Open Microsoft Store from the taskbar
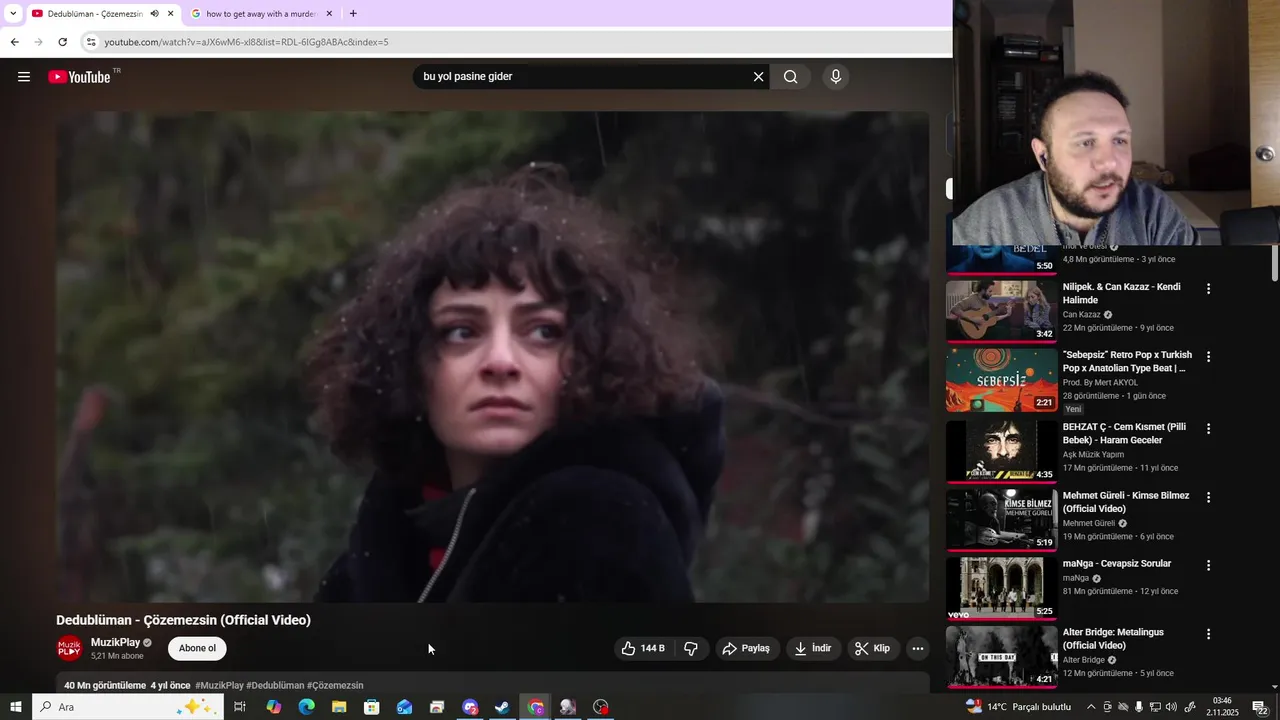1280x720 pixels. 372,707
